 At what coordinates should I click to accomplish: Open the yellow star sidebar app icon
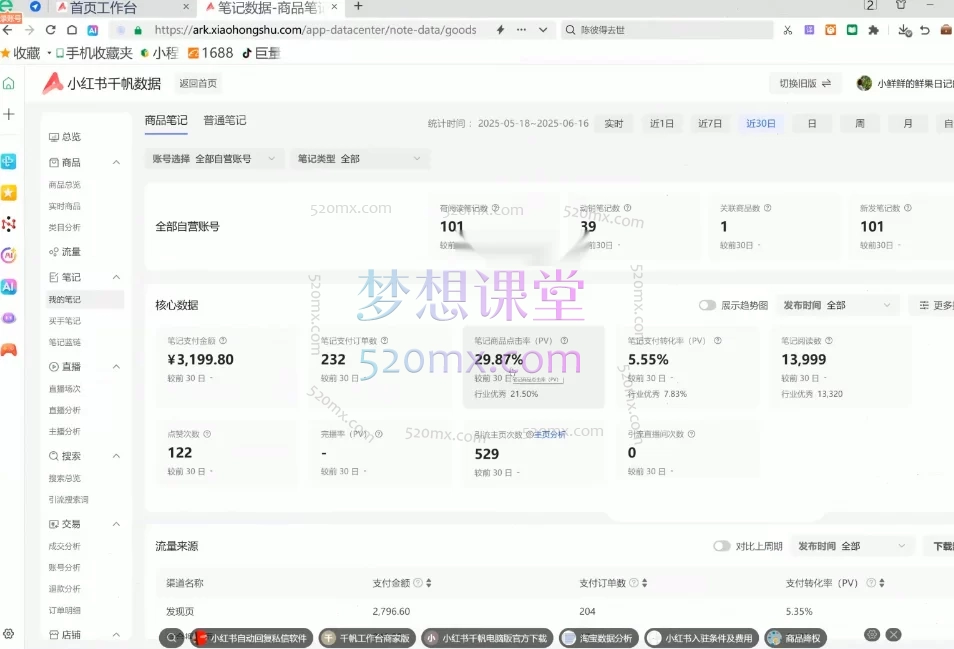pyautogui.click(x=9, y=193)
